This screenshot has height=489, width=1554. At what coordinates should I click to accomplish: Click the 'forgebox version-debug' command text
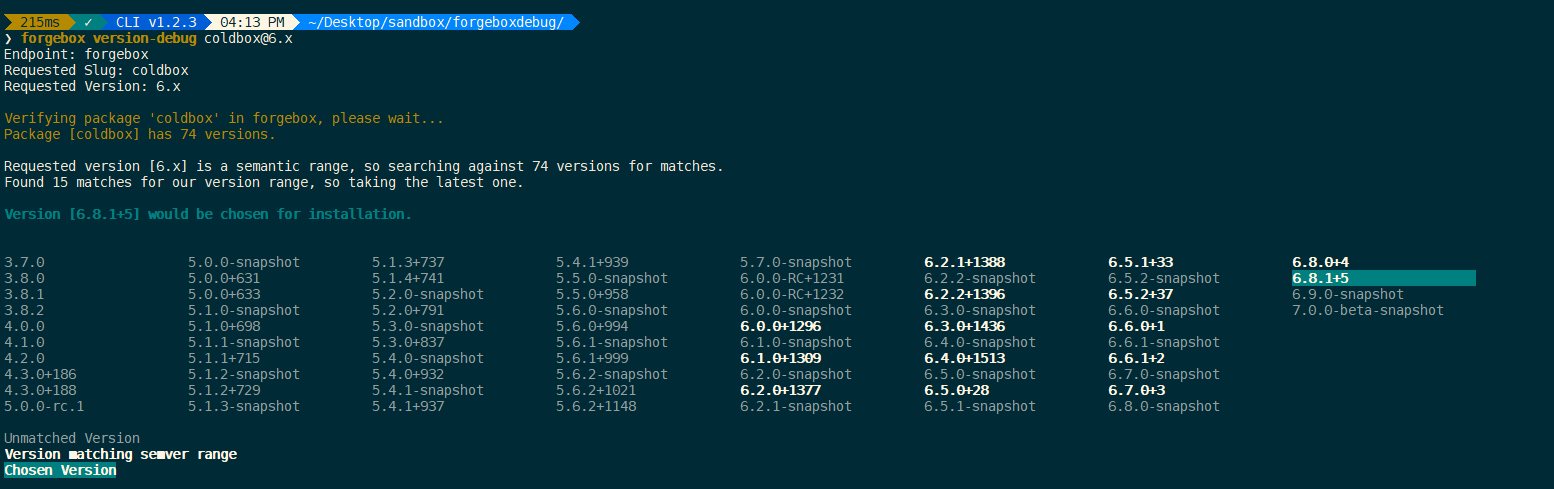point(109,38)
